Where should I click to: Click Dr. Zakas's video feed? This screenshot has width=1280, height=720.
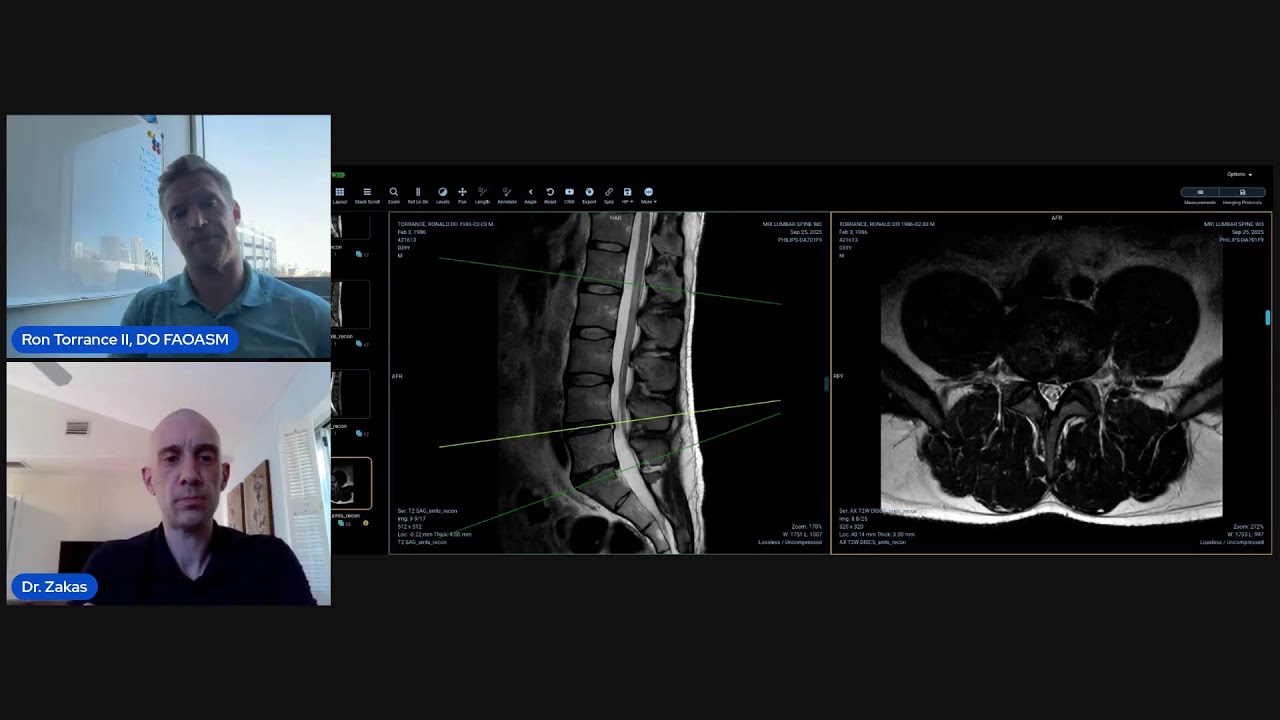(x=168, y=484)
